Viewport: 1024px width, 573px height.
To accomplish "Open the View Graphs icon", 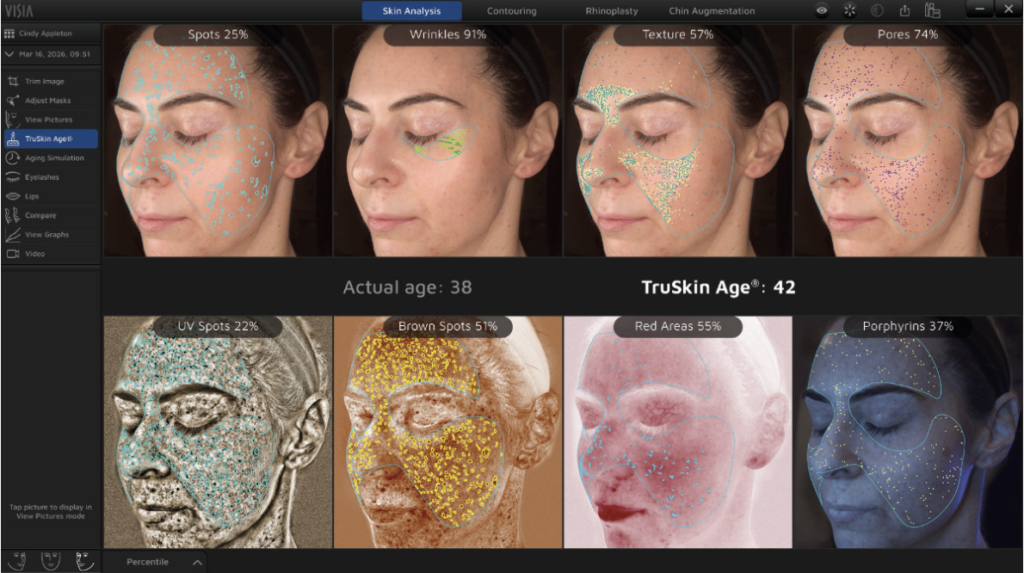I will (12, 235).
